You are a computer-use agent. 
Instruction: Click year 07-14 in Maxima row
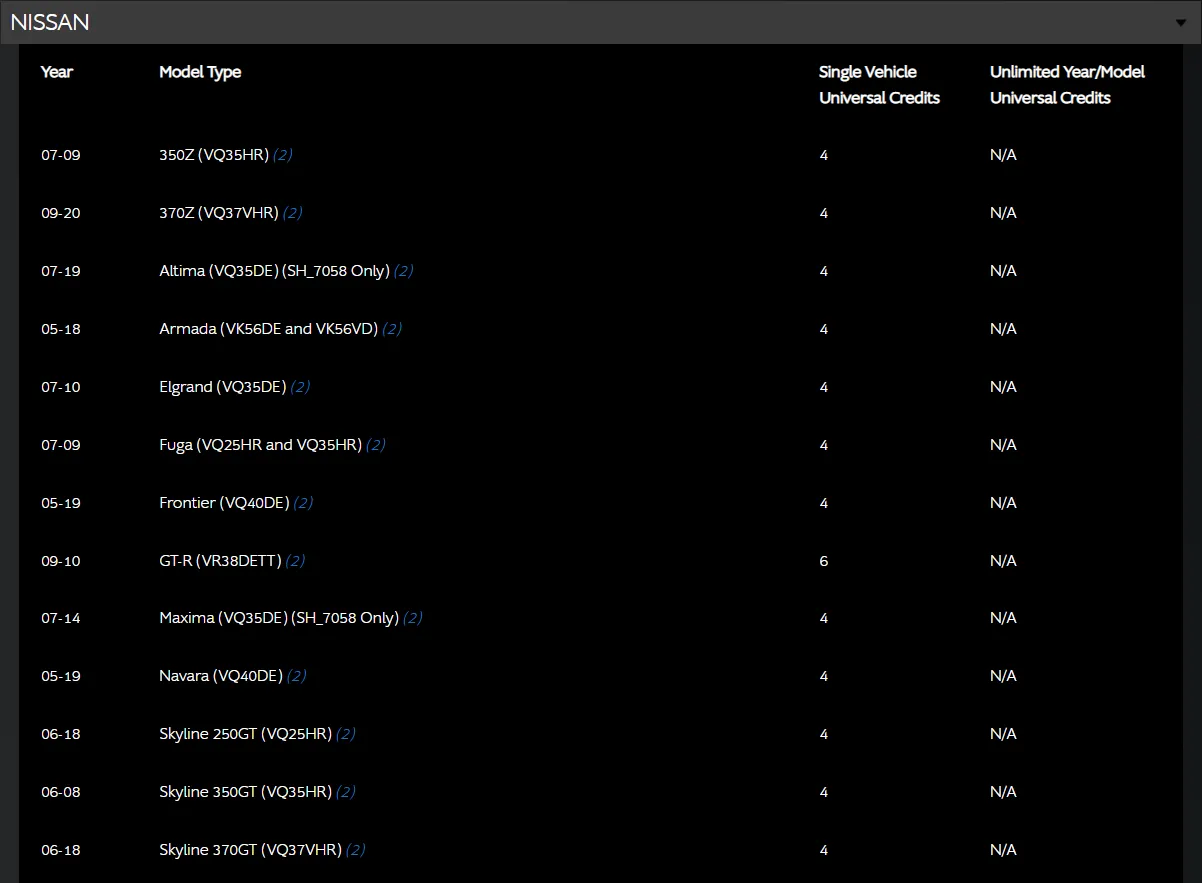pos(61,618)
